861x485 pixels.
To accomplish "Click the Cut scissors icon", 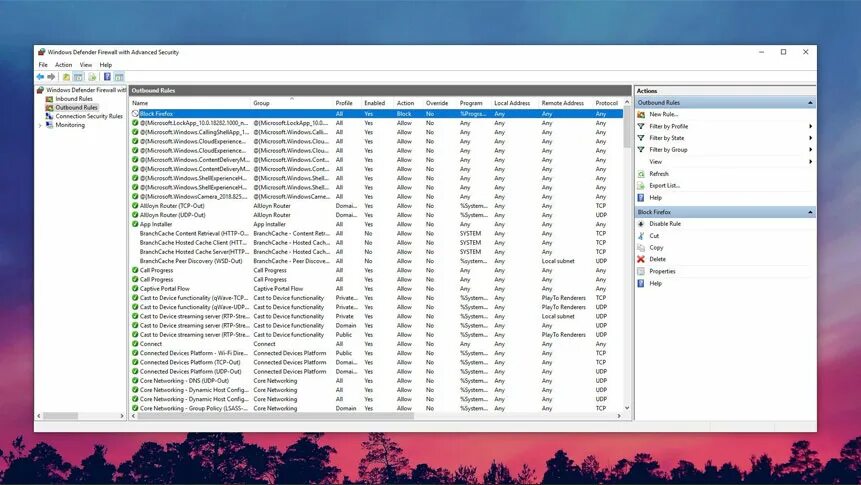I will pos(641,236).
